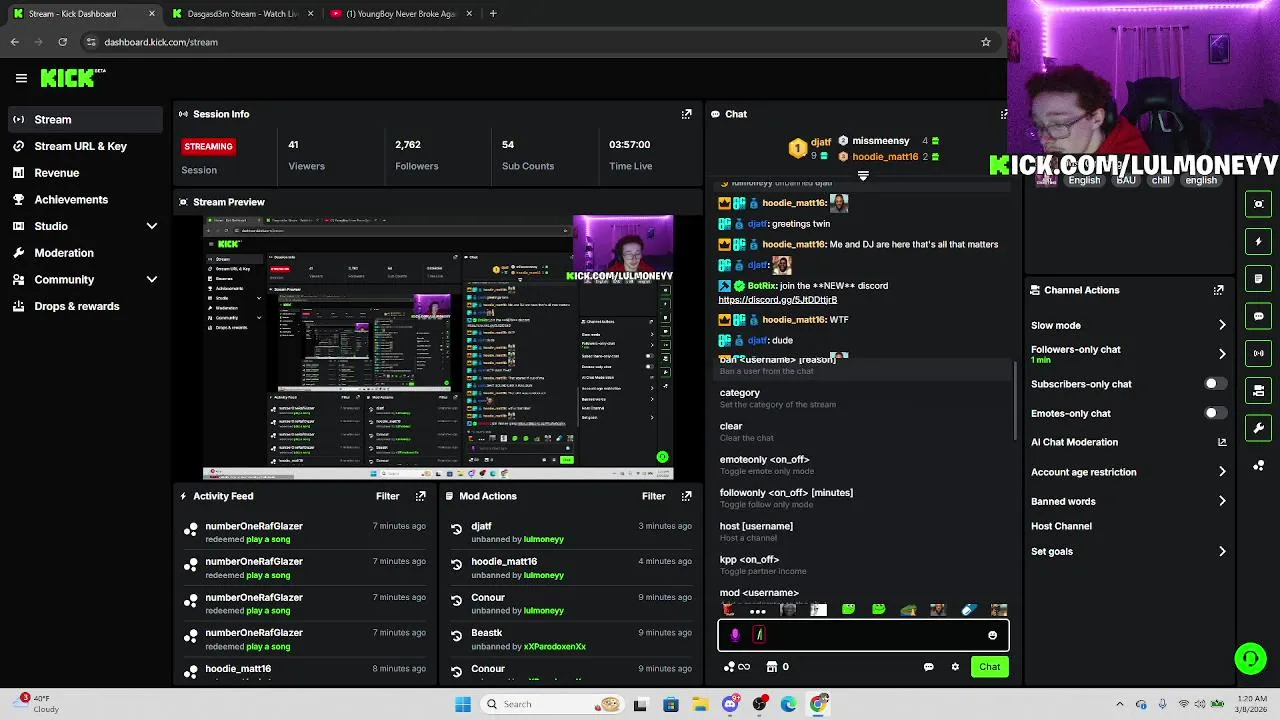The image size is (1280, 720).
Task: Open Account age restriction options
Action: [x=1129, y=472]
